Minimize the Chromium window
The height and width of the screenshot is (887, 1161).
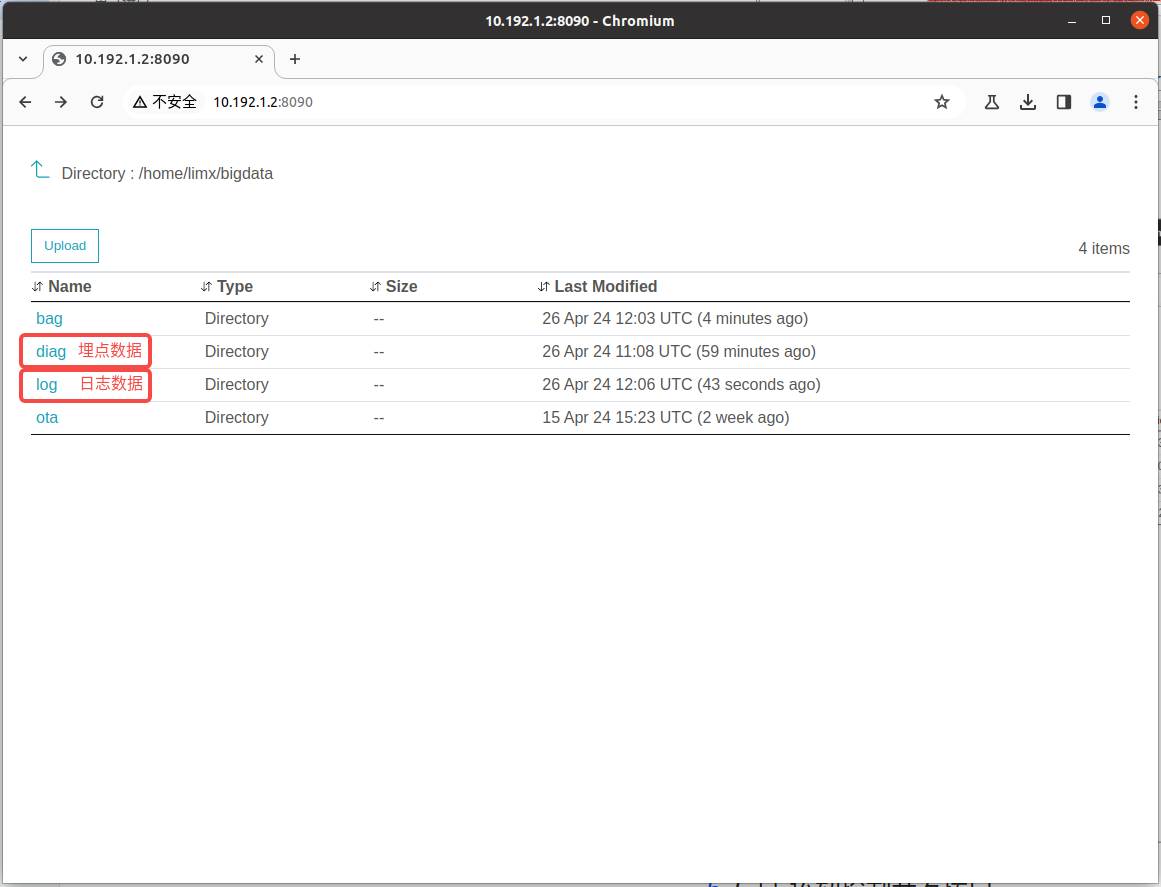point(1071,21)
